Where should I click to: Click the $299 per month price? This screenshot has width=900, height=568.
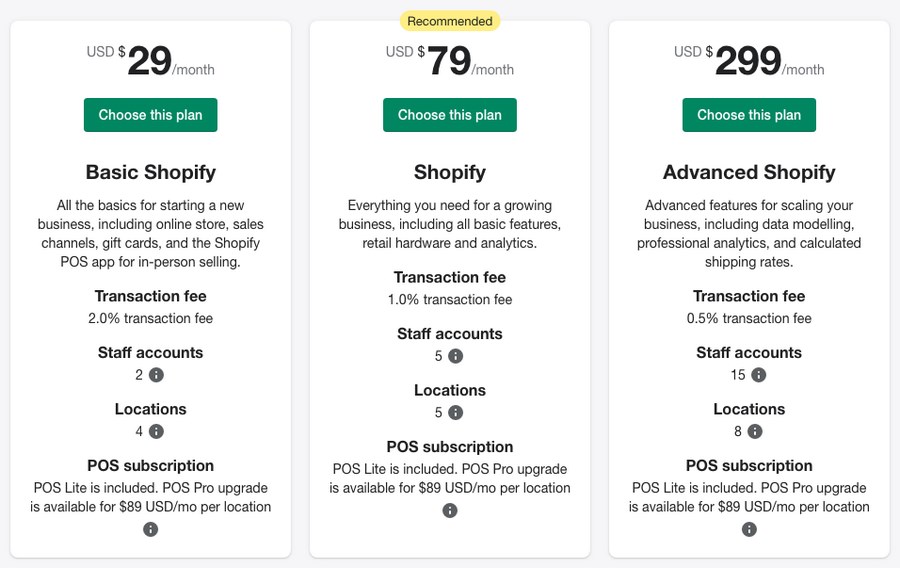(x=749, y=60)
